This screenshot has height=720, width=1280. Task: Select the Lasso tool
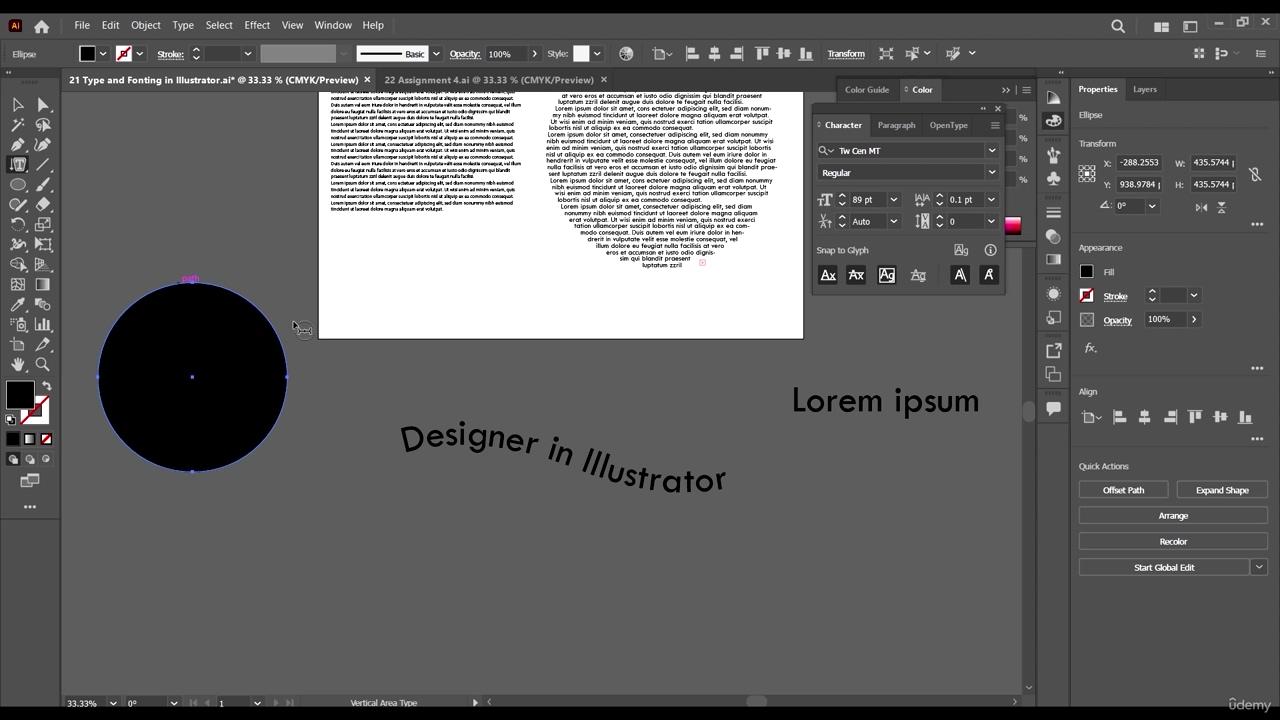point(43,125)
